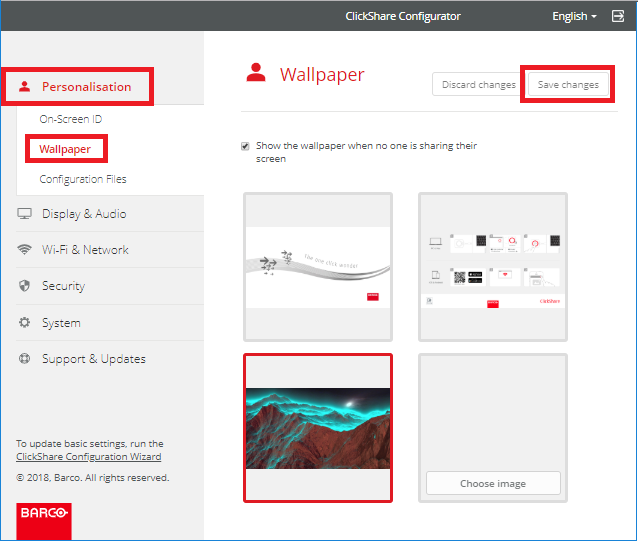Click the Personalisation person icon in sidebar
638x542 pixels.
pyautogui.click(x=24, y=86)
